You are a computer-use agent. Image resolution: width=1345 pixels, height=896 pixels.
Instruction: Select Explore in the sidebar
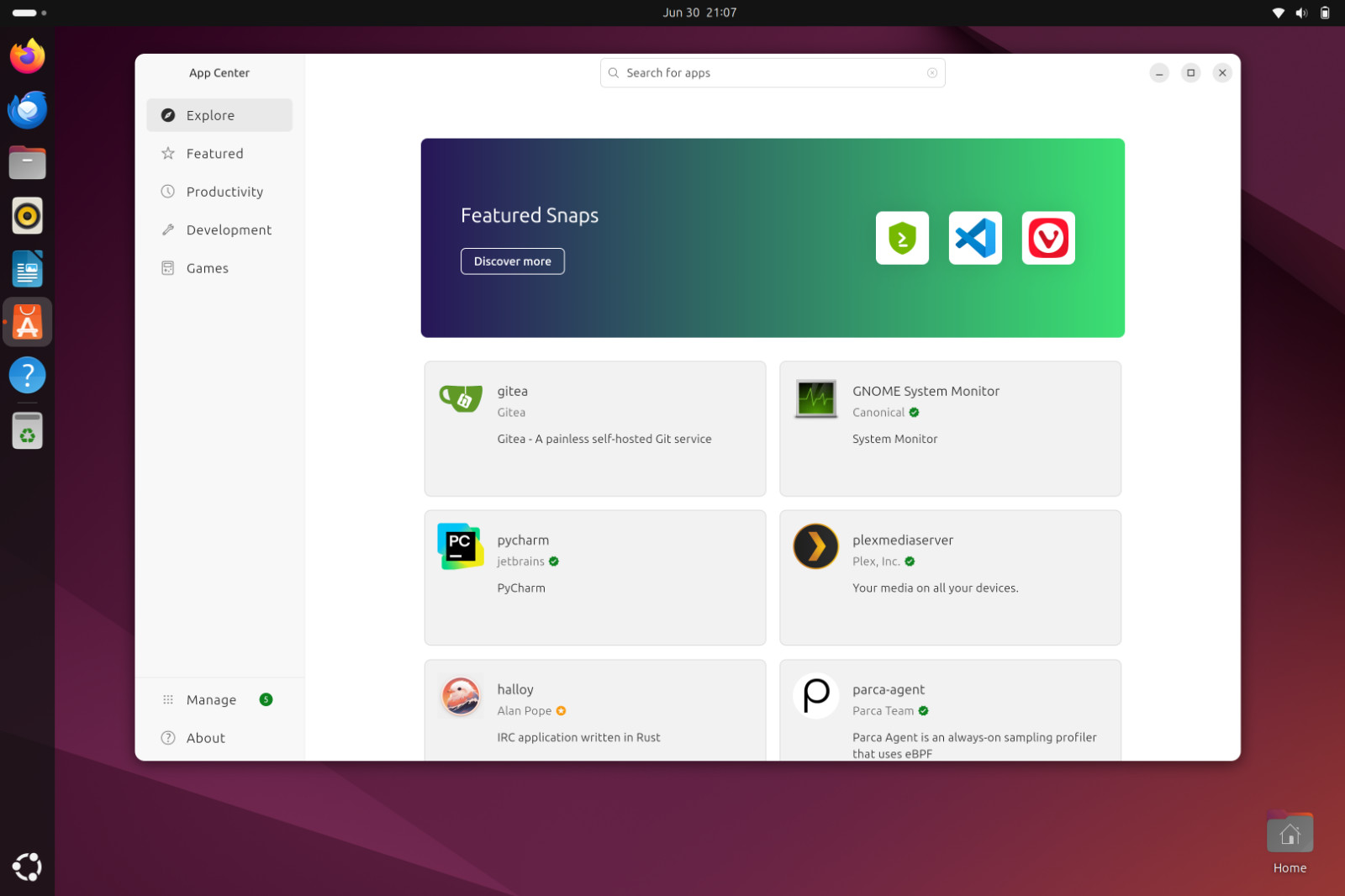point(219,115)
